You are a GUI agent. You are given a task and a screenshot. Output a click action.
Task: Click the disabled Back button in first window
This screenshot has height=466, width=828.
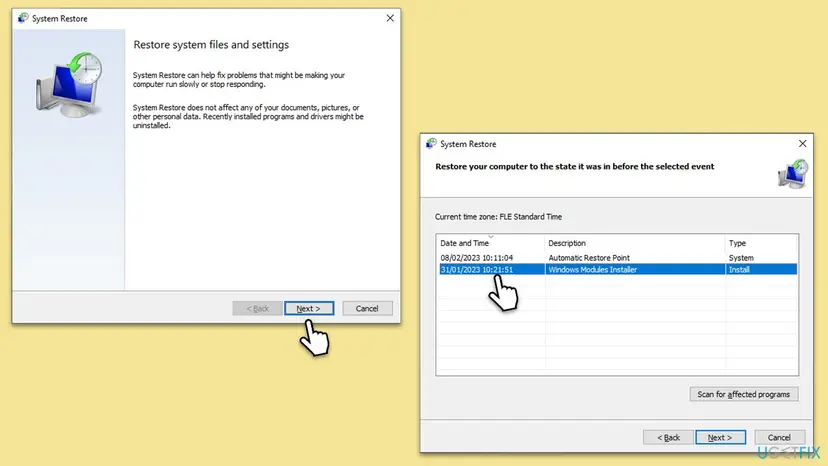(257, 309)
